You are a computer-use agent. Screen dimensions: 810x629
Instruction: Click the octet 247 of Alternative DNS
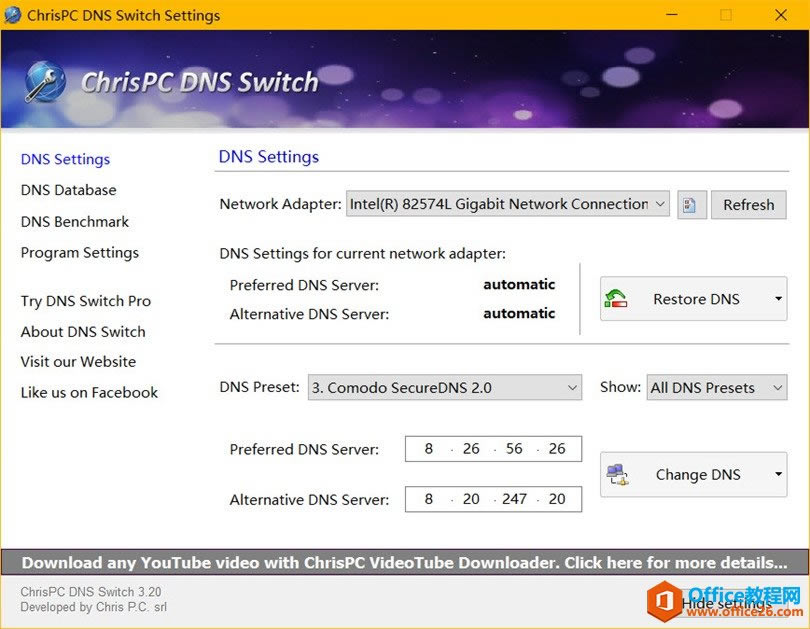click(514, 499)
